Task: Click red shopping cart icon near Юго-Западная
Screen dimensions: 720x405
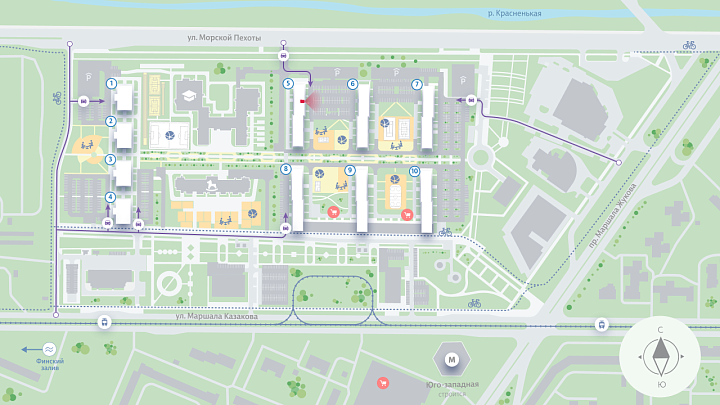Action: 380,382
